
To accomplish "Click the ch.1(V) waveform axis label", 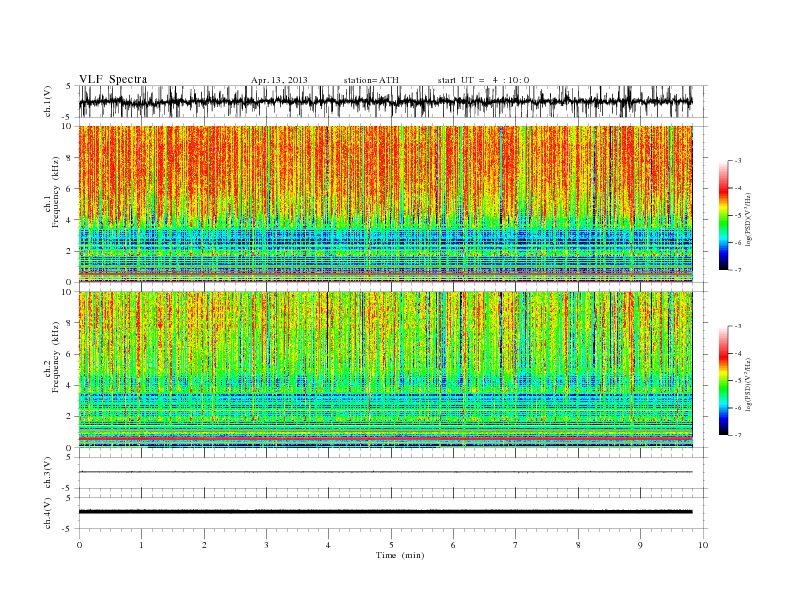I will tap(48, 101).
